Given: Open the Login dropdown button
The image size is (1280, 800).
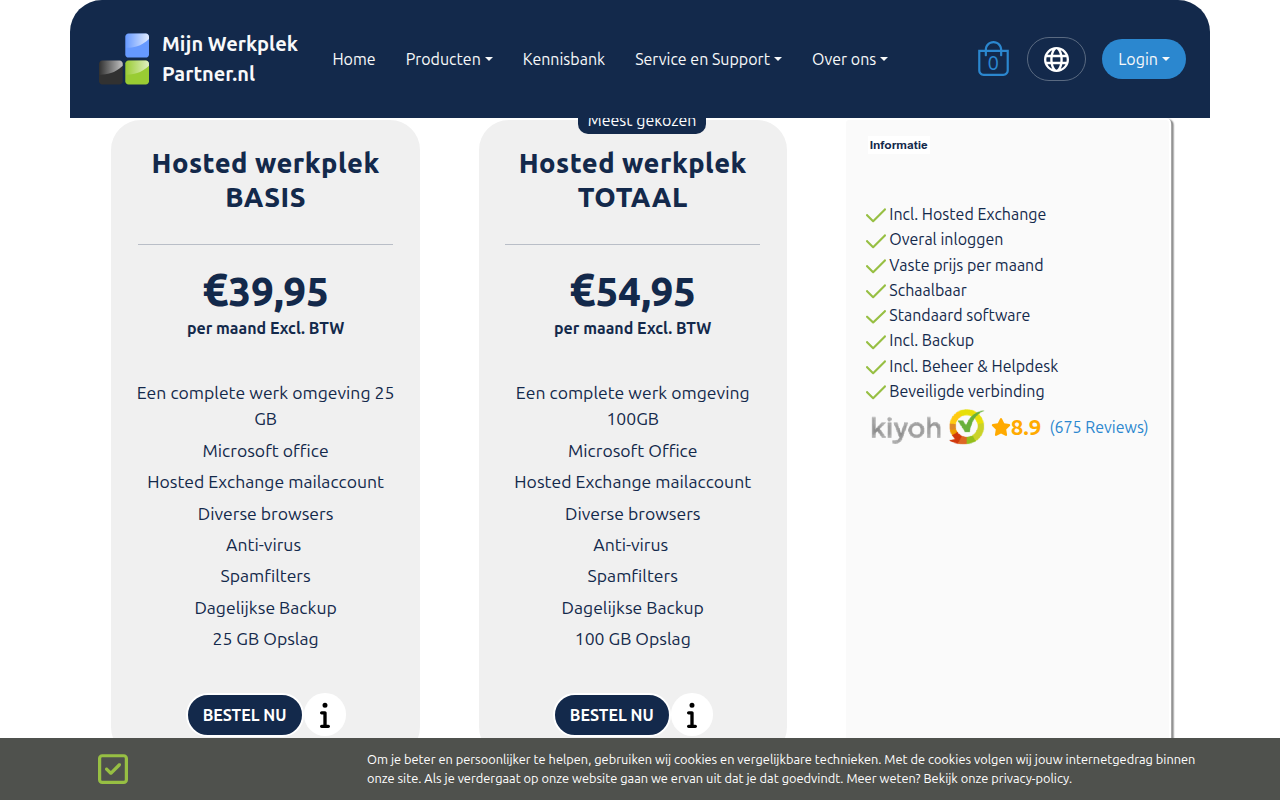Looking at the screenshot, I should click(x=1144, y=59).
